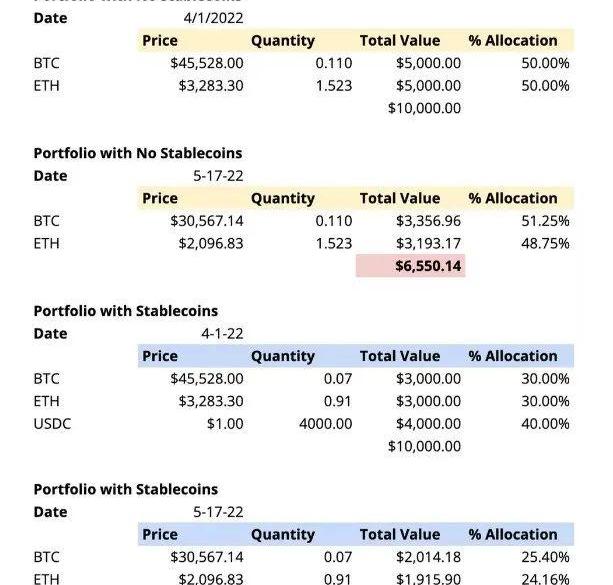Click the $2,014.18 BTC total value
The width and height of the screenshot is (613, 585).
(428, 556)
